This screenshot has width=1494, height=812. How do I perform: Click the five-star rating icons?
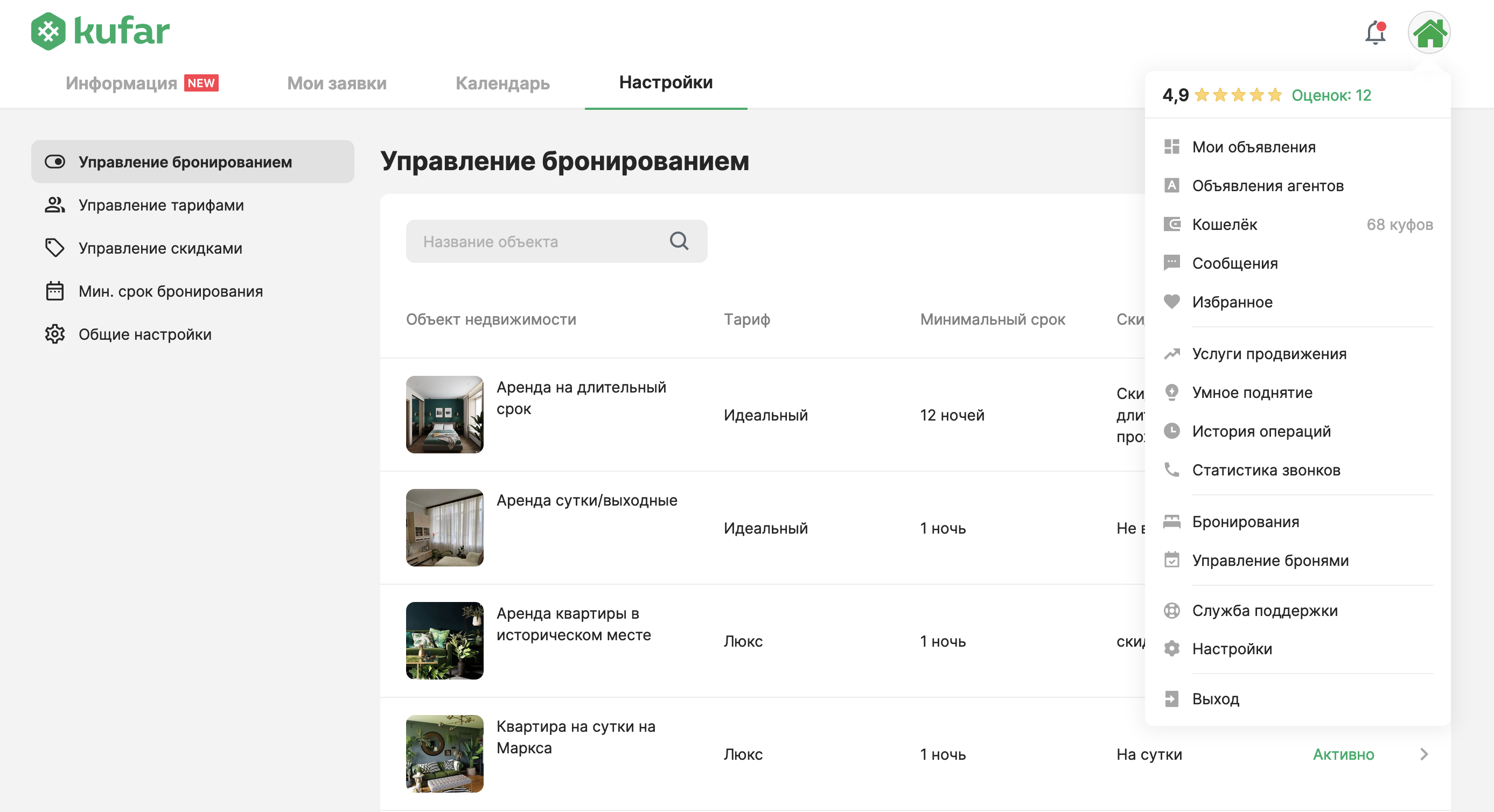pos(1238,95)
